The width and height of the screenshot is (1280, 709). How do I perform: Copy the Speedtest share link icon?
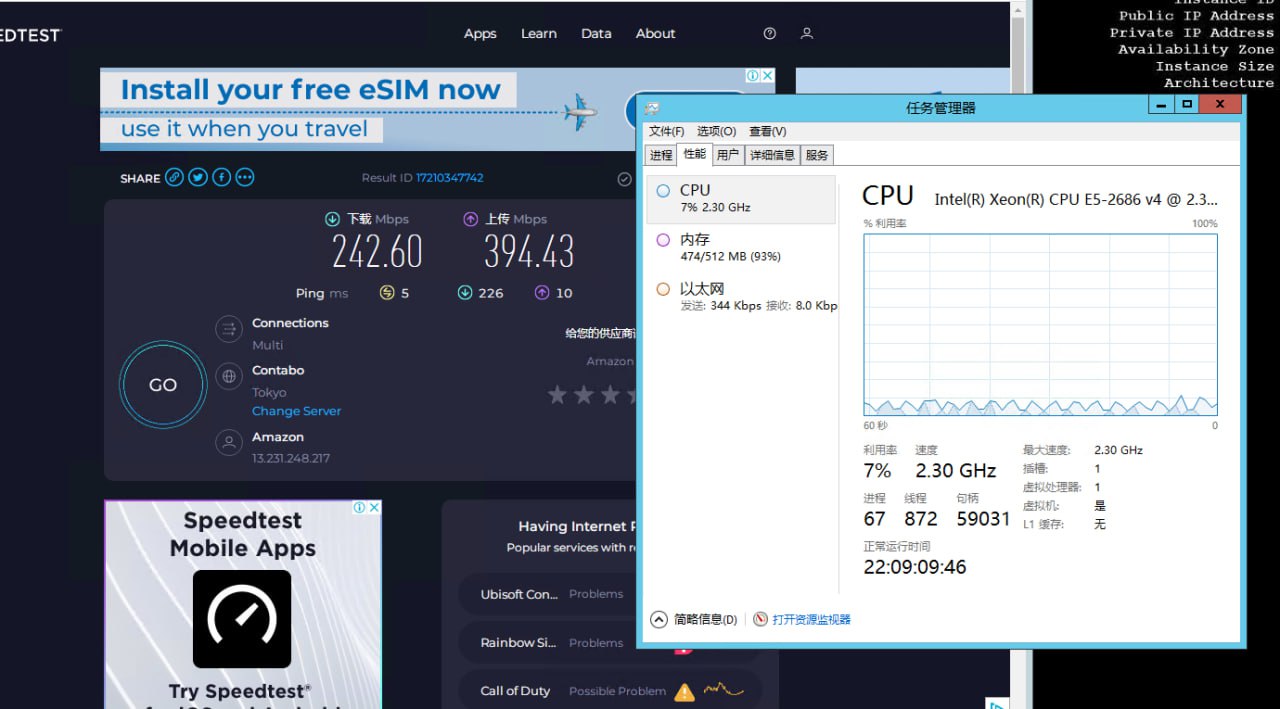click(174, 177)
